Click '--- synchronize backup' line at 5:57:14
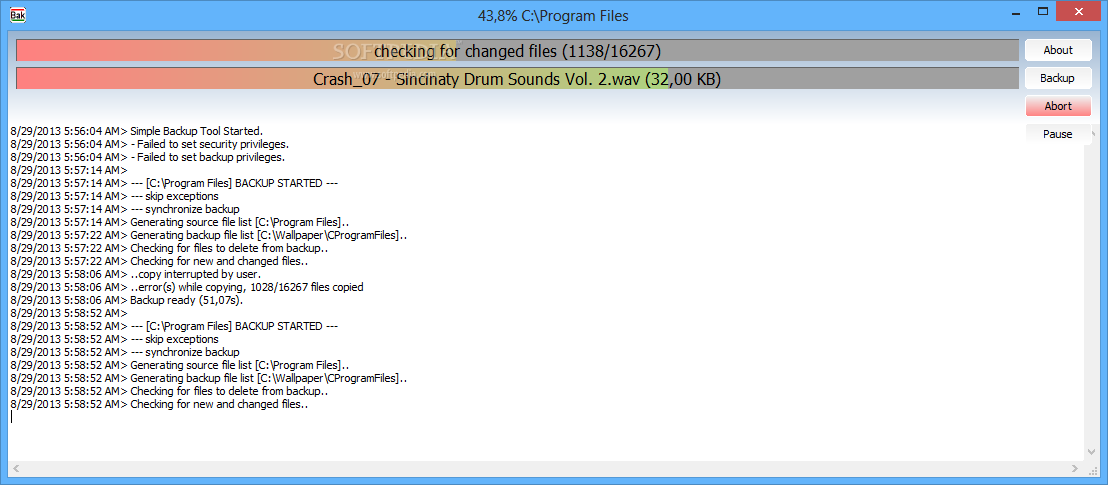The height and width of the screenshot is (485, 1108). point(124,209)
